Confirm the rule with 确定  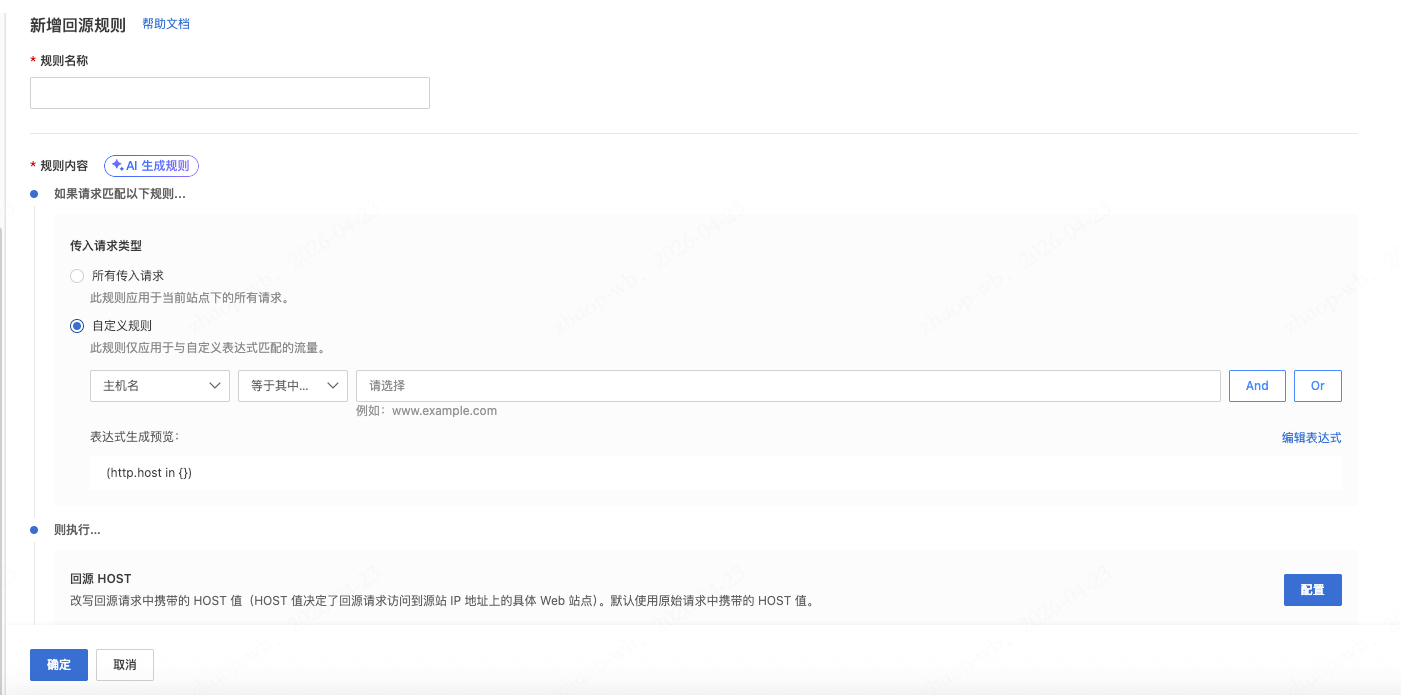pos(59,665)
